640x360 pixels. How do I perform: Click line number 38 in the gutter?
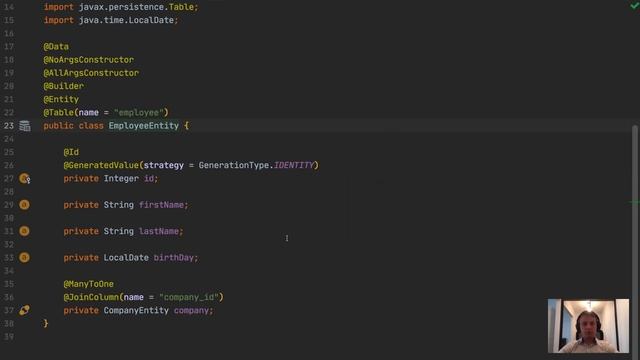tap(9, 324)
